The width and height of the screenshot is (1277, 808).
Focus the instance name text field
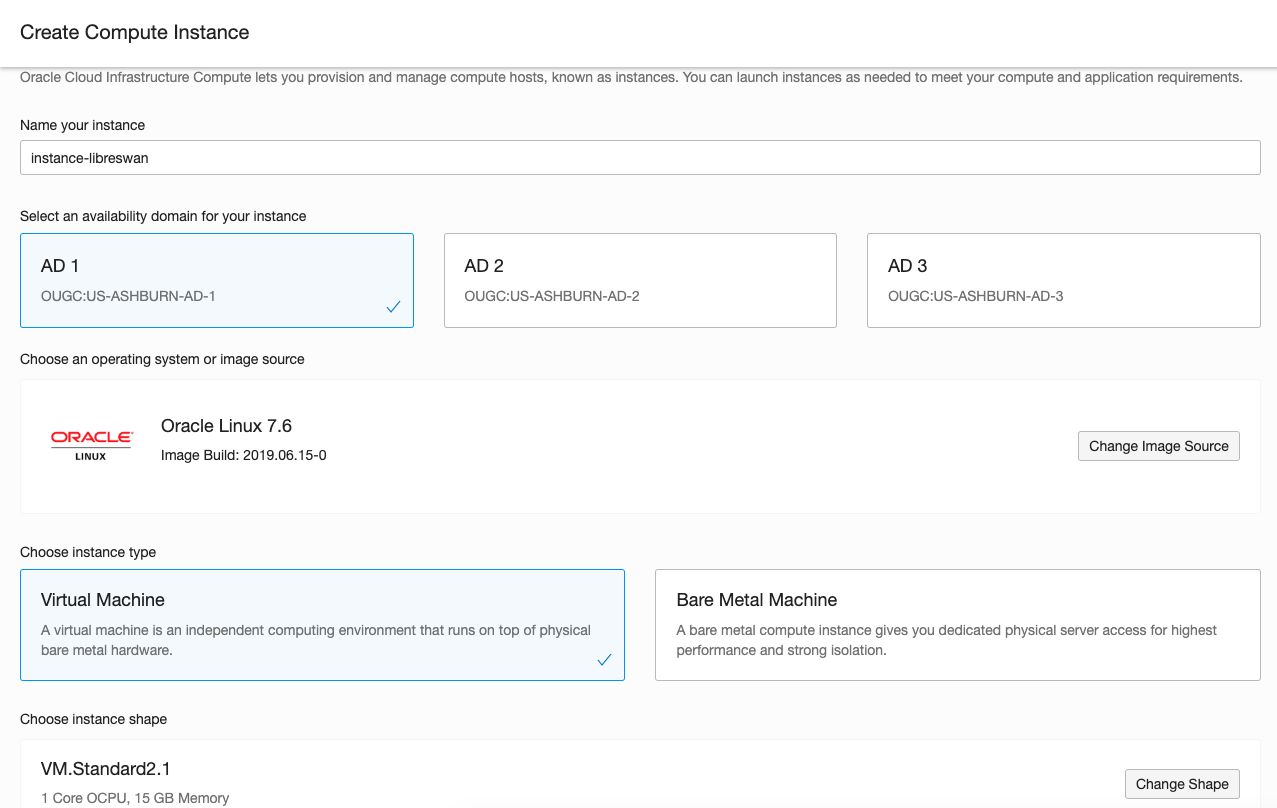coord(640,158)
